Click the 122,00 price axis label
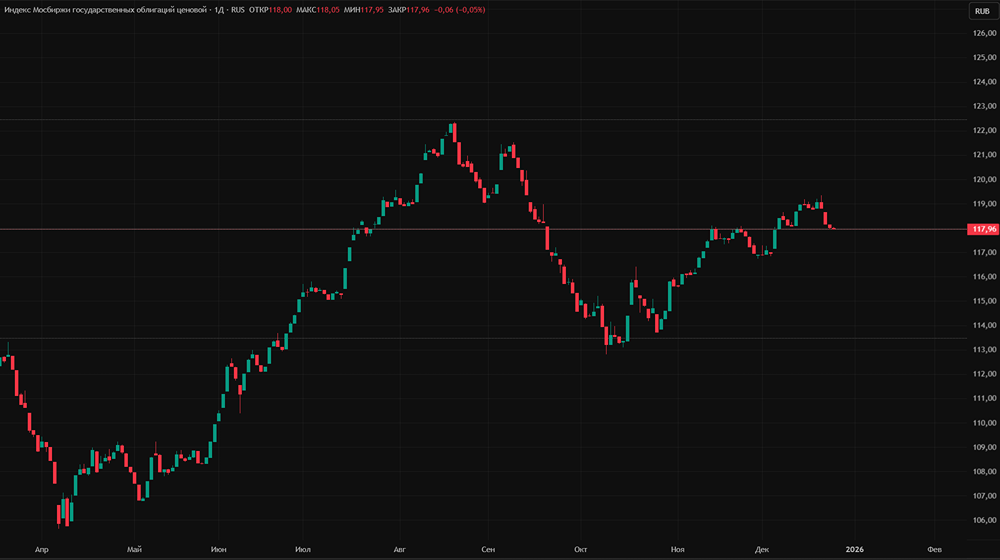This screenshot has height=560, width=1000. (985, 130)
